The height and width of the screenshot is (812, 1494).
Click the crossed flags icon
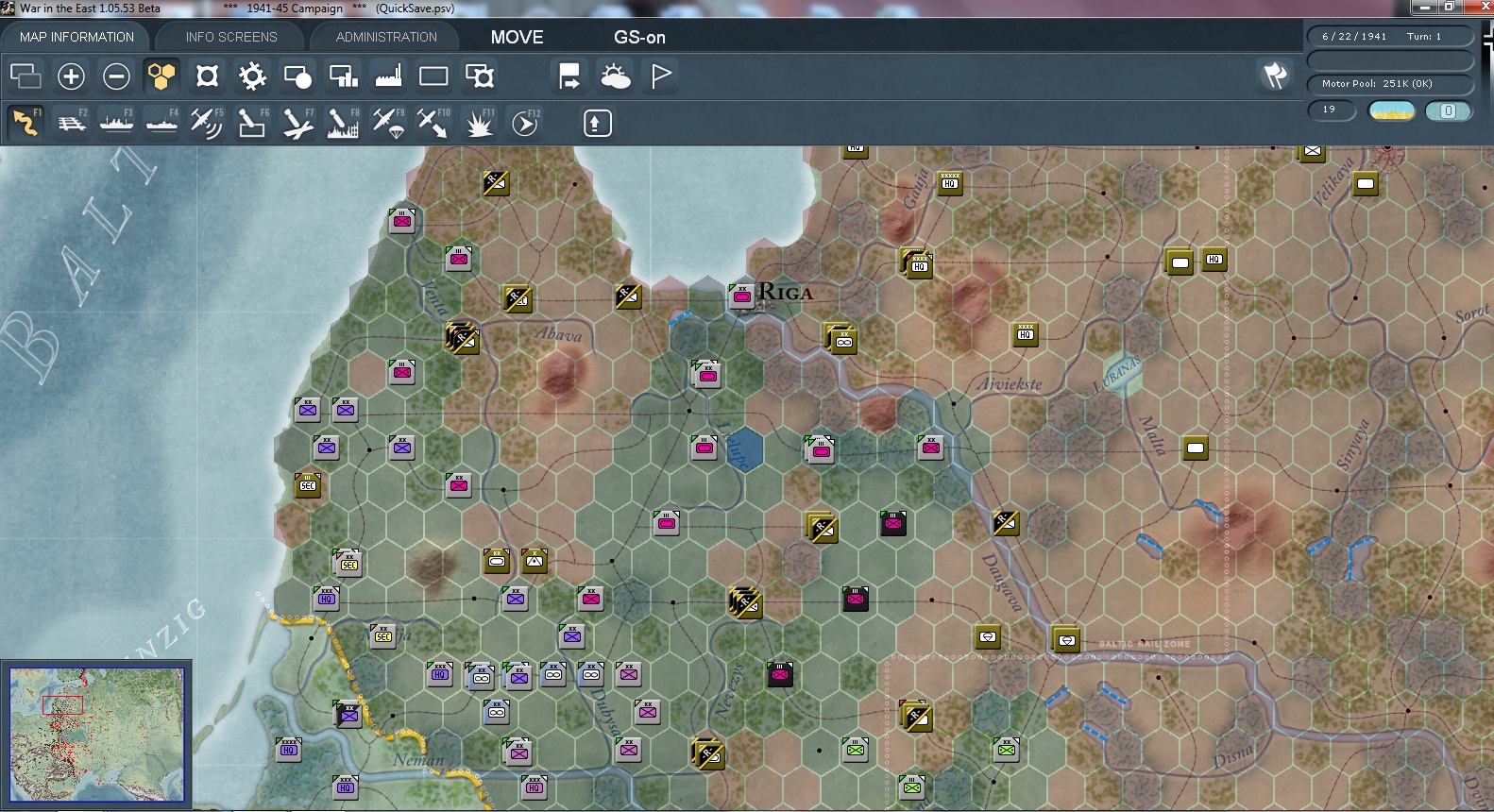click(1275, 76)
